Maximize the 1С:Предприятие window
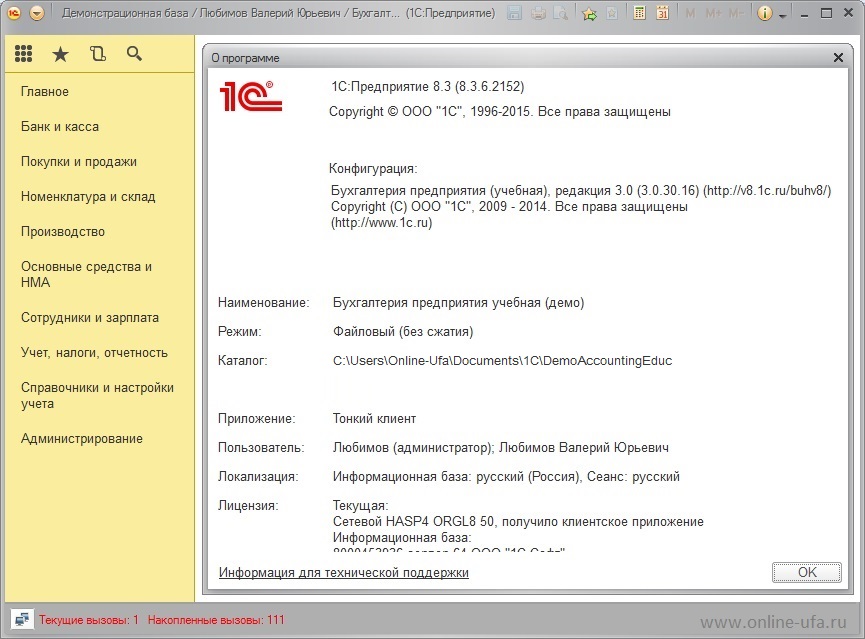The width and height of the screenshot is (865, 639). coord(826,13)
